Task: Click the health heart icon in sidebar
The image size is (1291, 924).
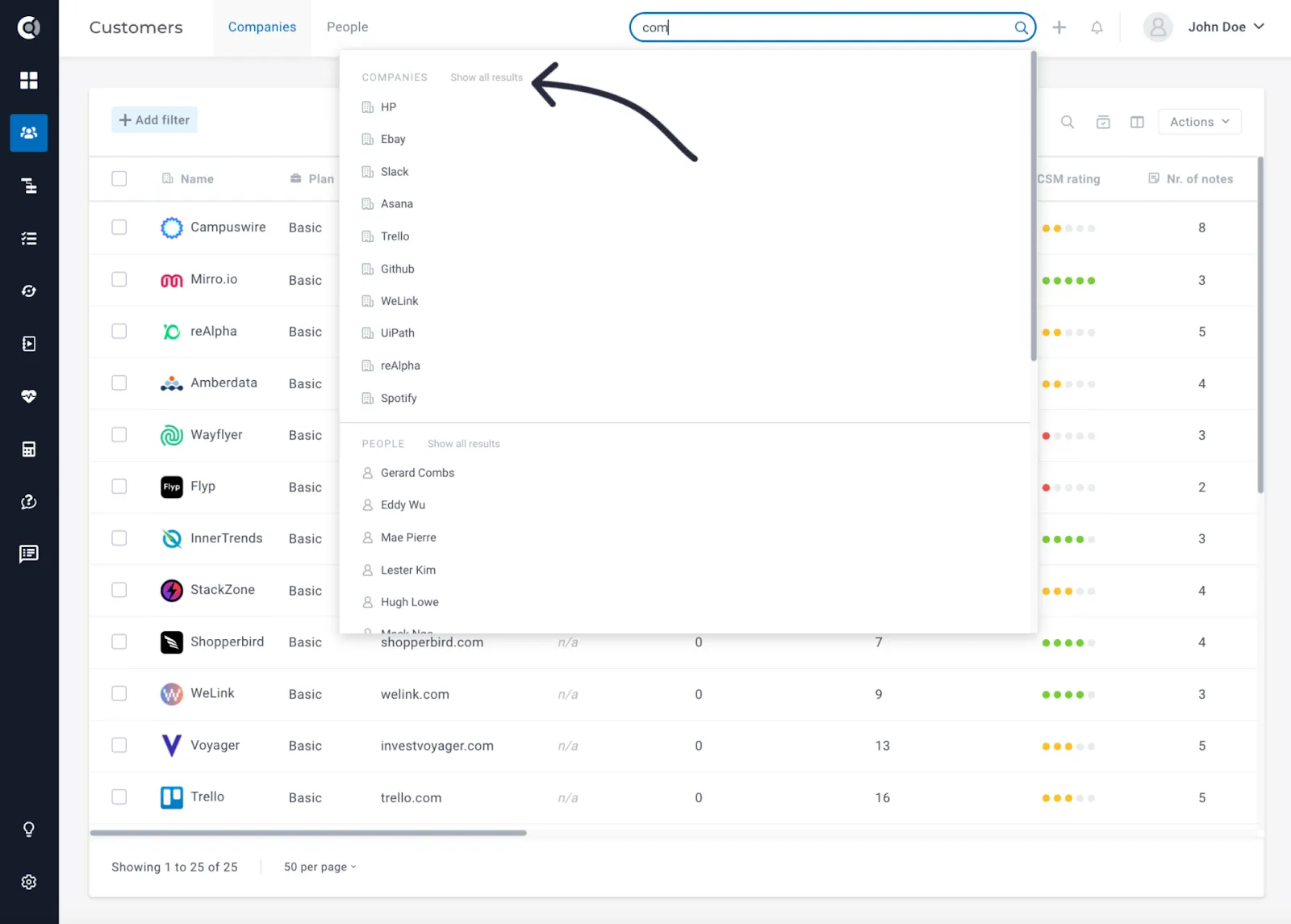Action: pos(29,396)
